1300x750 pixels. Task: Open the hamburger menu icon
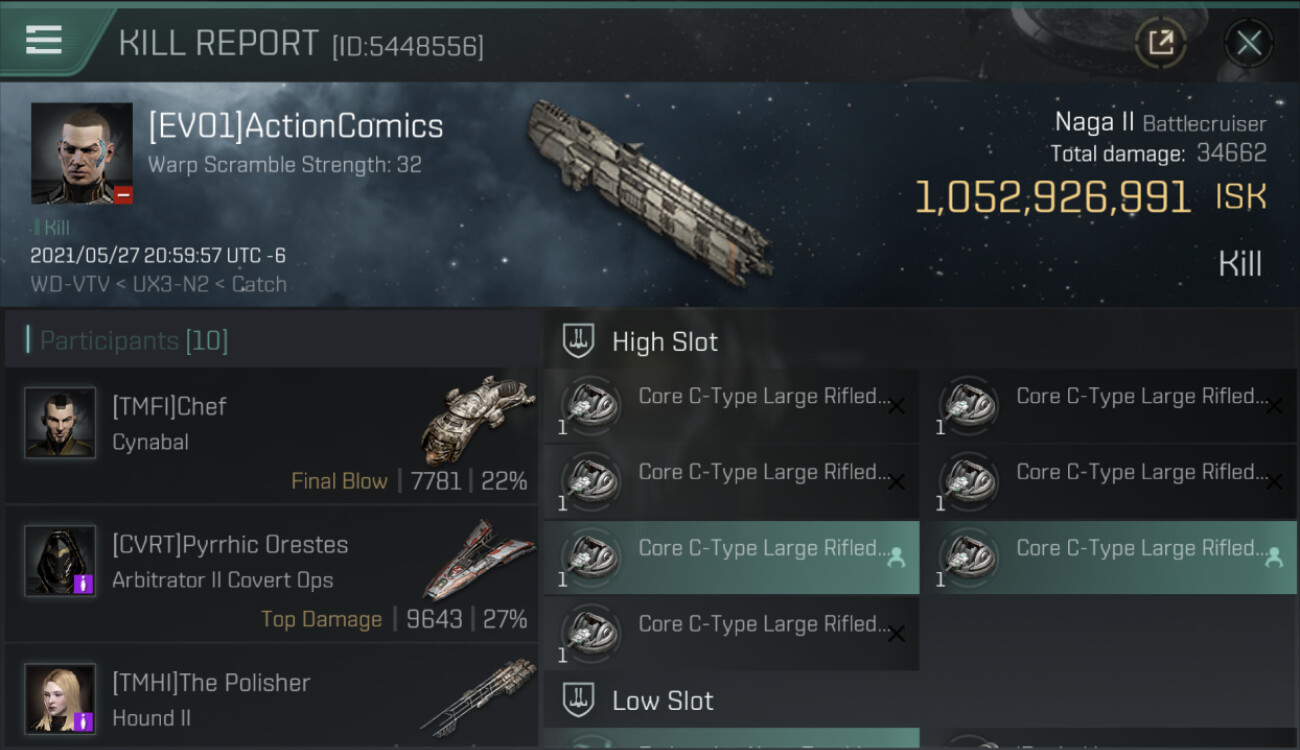tap(44, 40)
